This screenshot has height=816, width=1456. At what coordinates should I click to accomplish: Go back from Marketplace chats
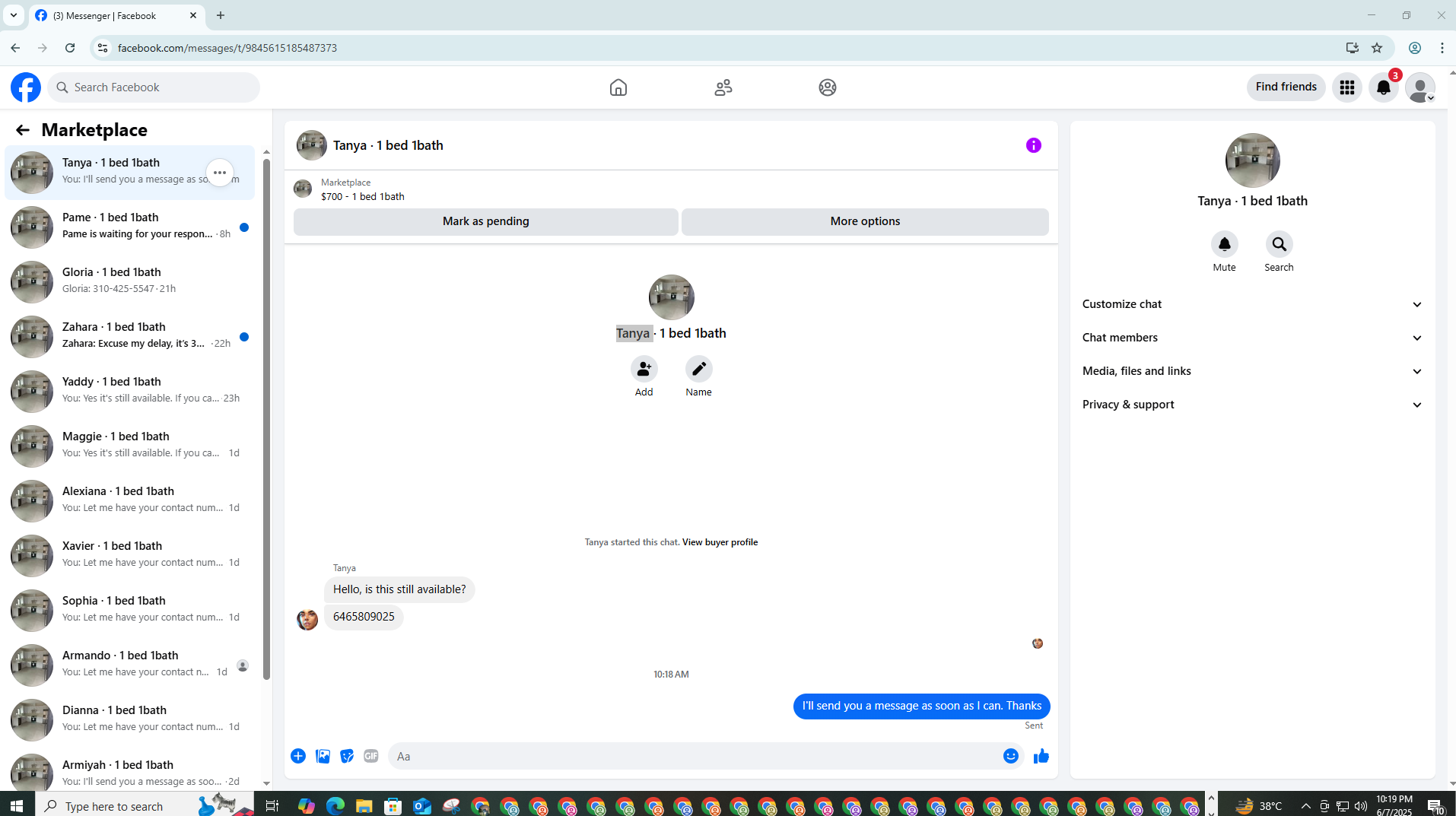point(23,130)
